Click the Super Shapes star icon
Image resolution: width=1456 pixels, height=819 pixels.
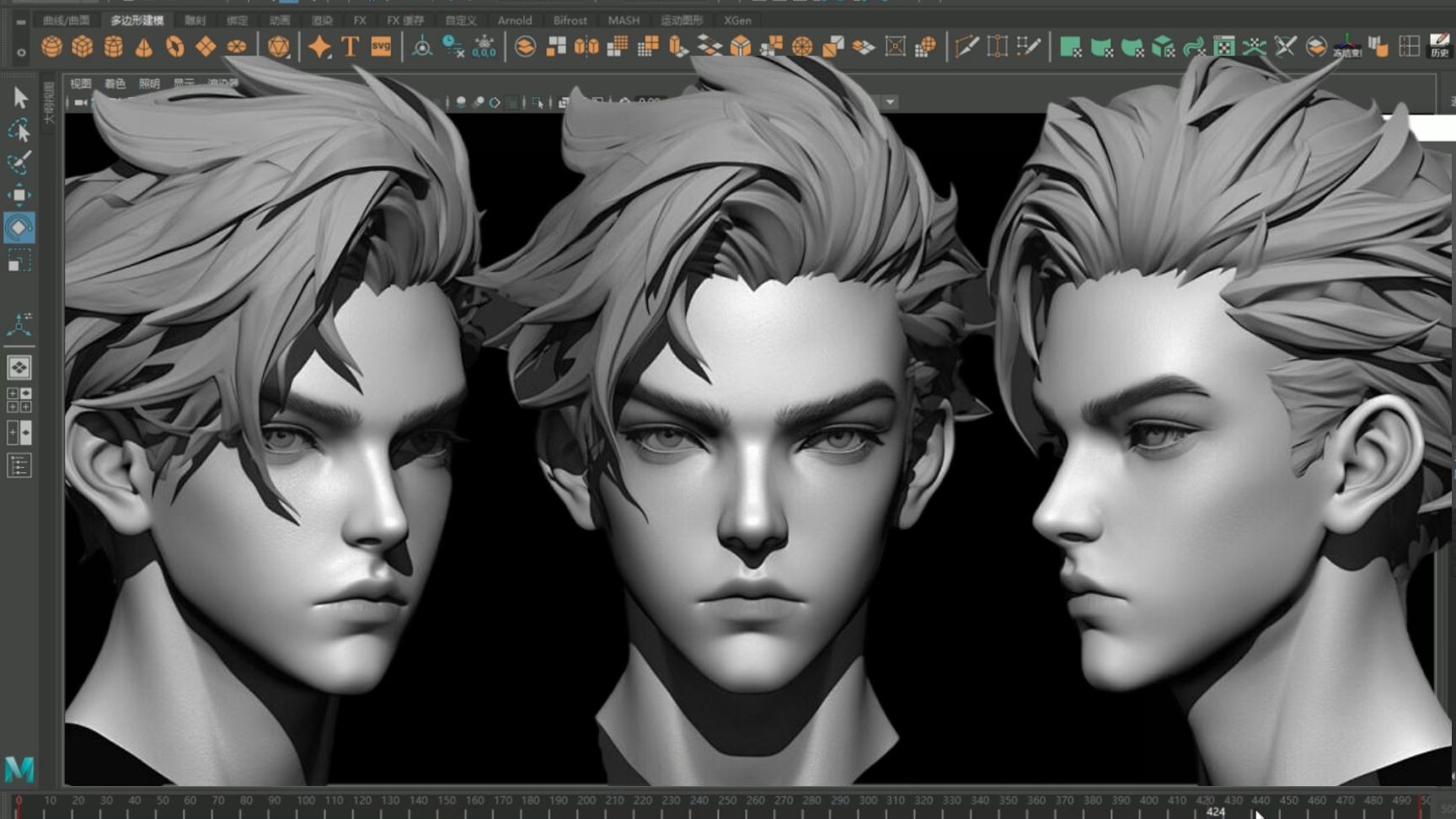click(x=319, y=46)
